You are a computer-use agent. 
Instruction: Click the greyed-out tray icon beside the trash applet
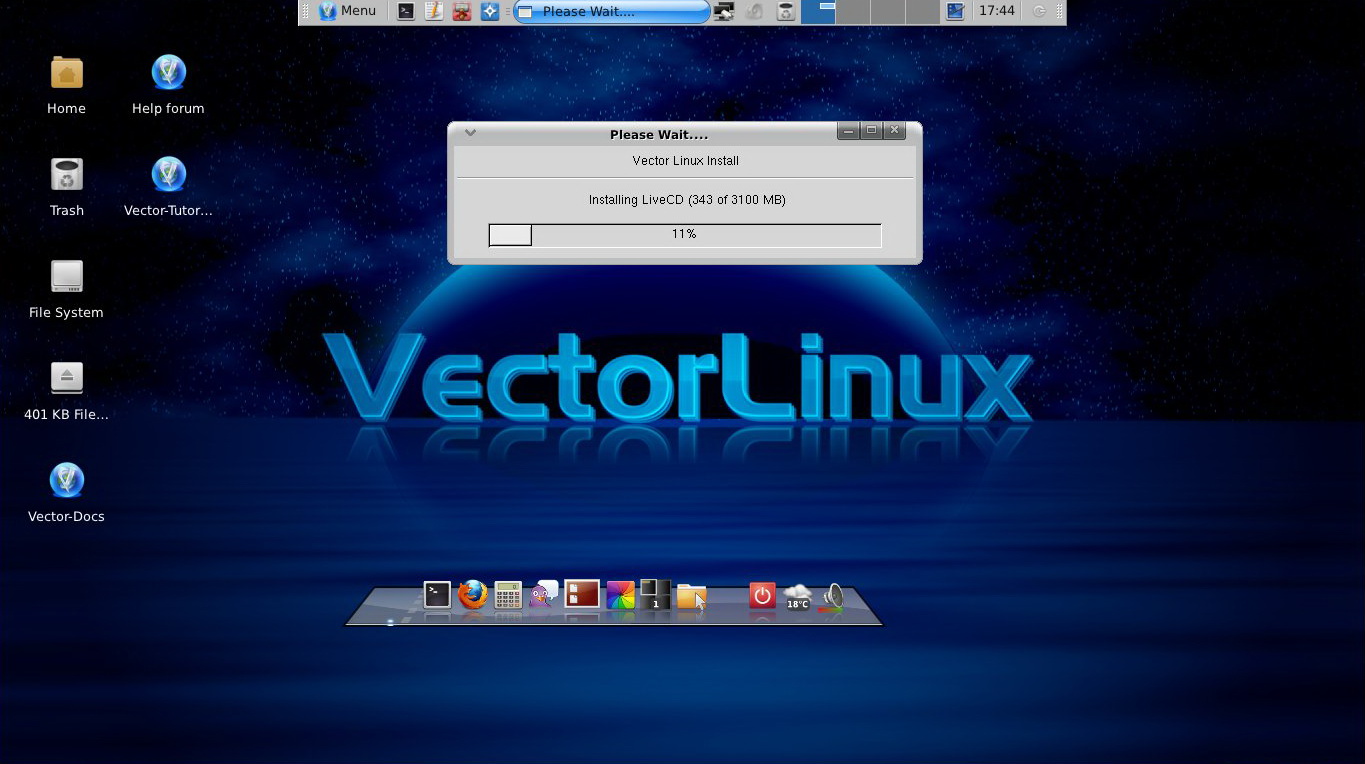point(755,11)
